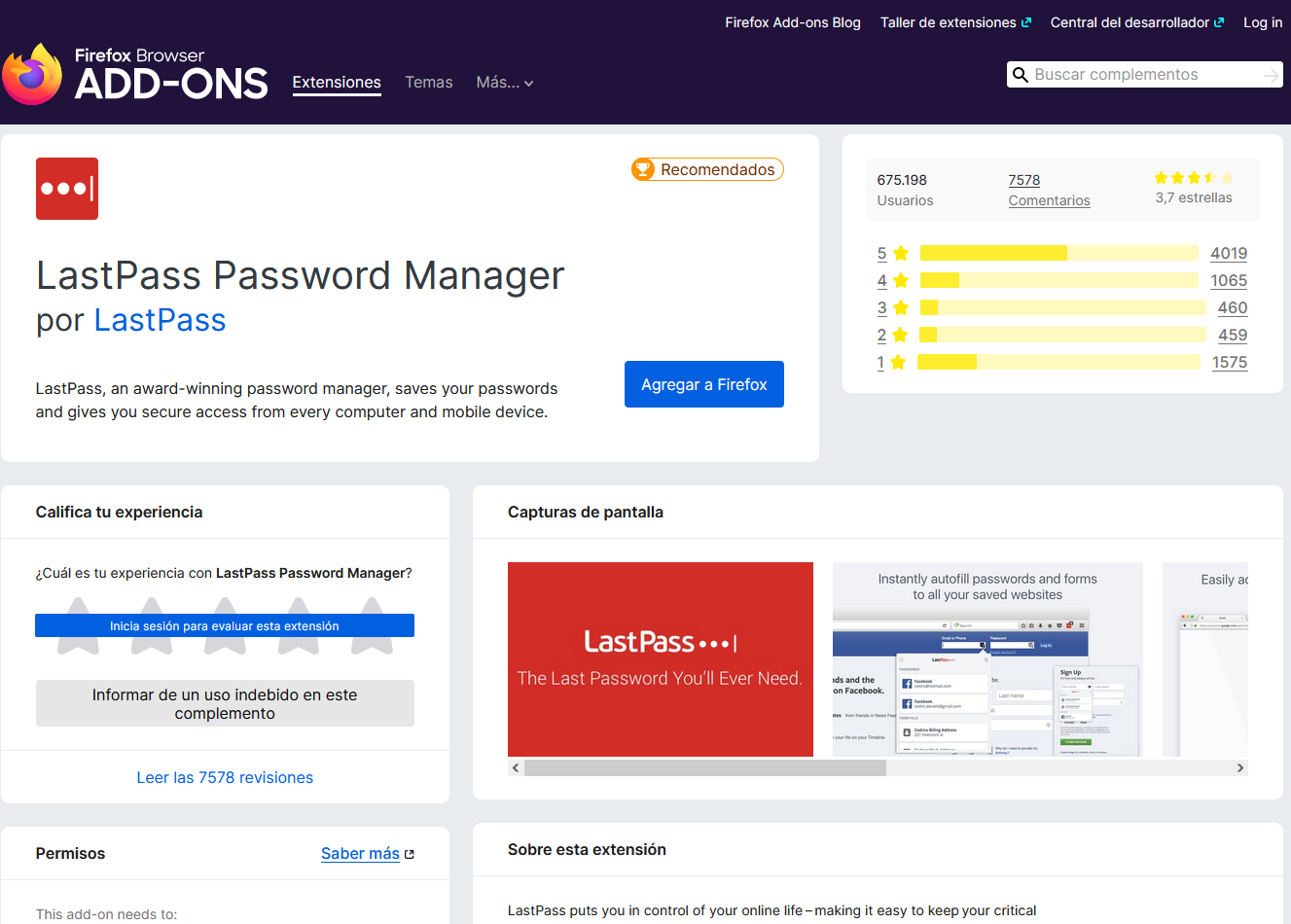Switch to the Temas tab
The image size is (1291, 924).
click(429, 83)
